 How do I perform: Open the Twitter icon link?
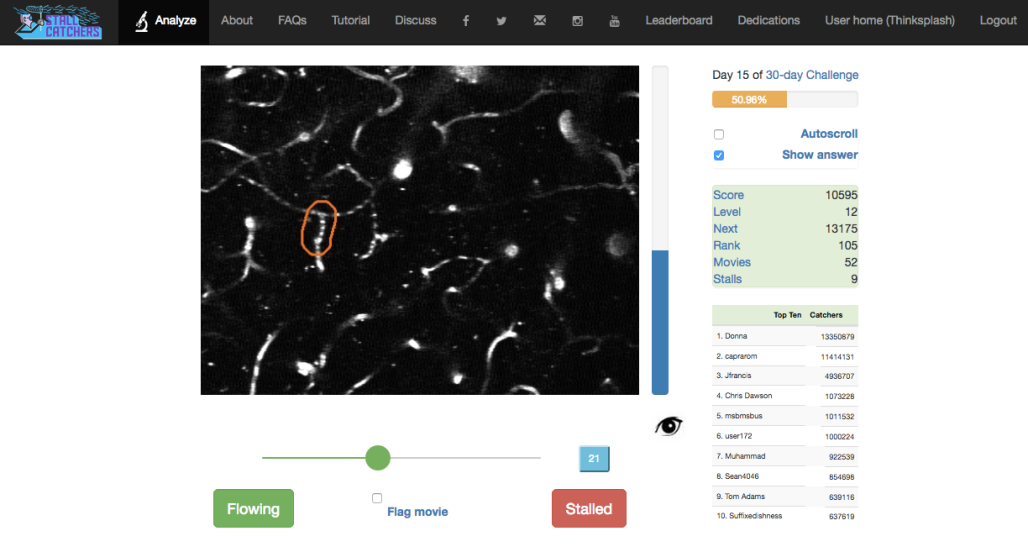(502, 21)
